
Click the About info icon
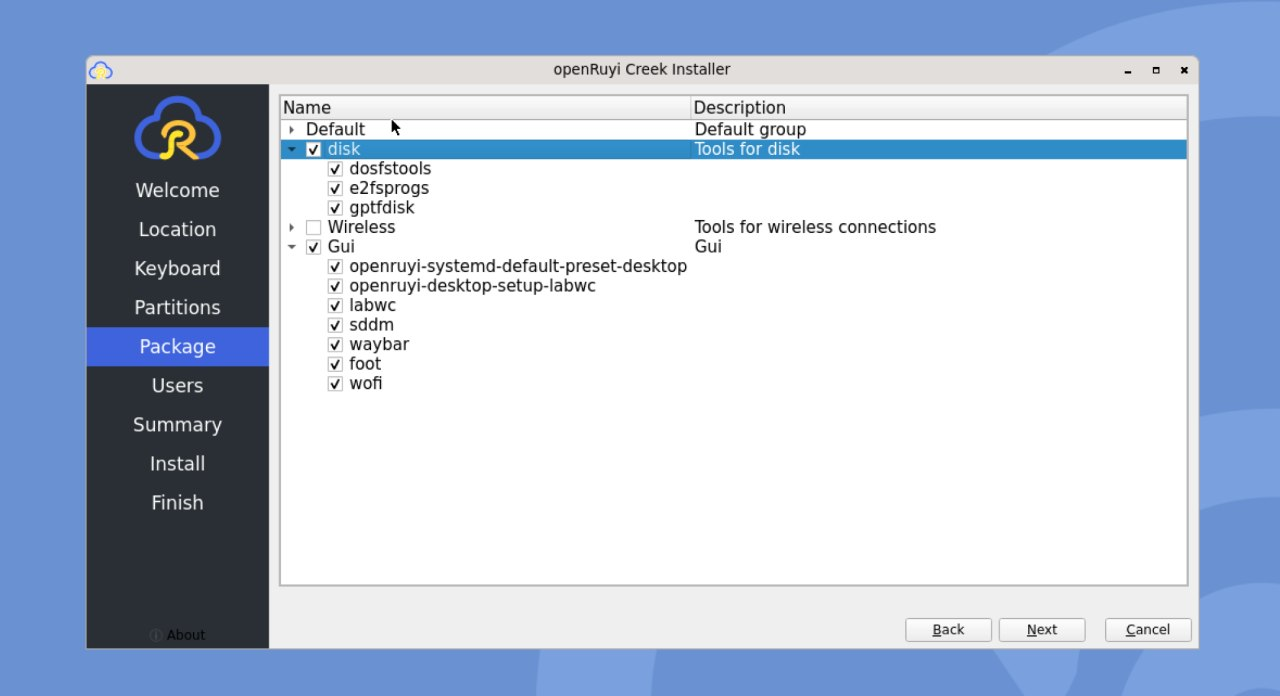click(155, 634)
